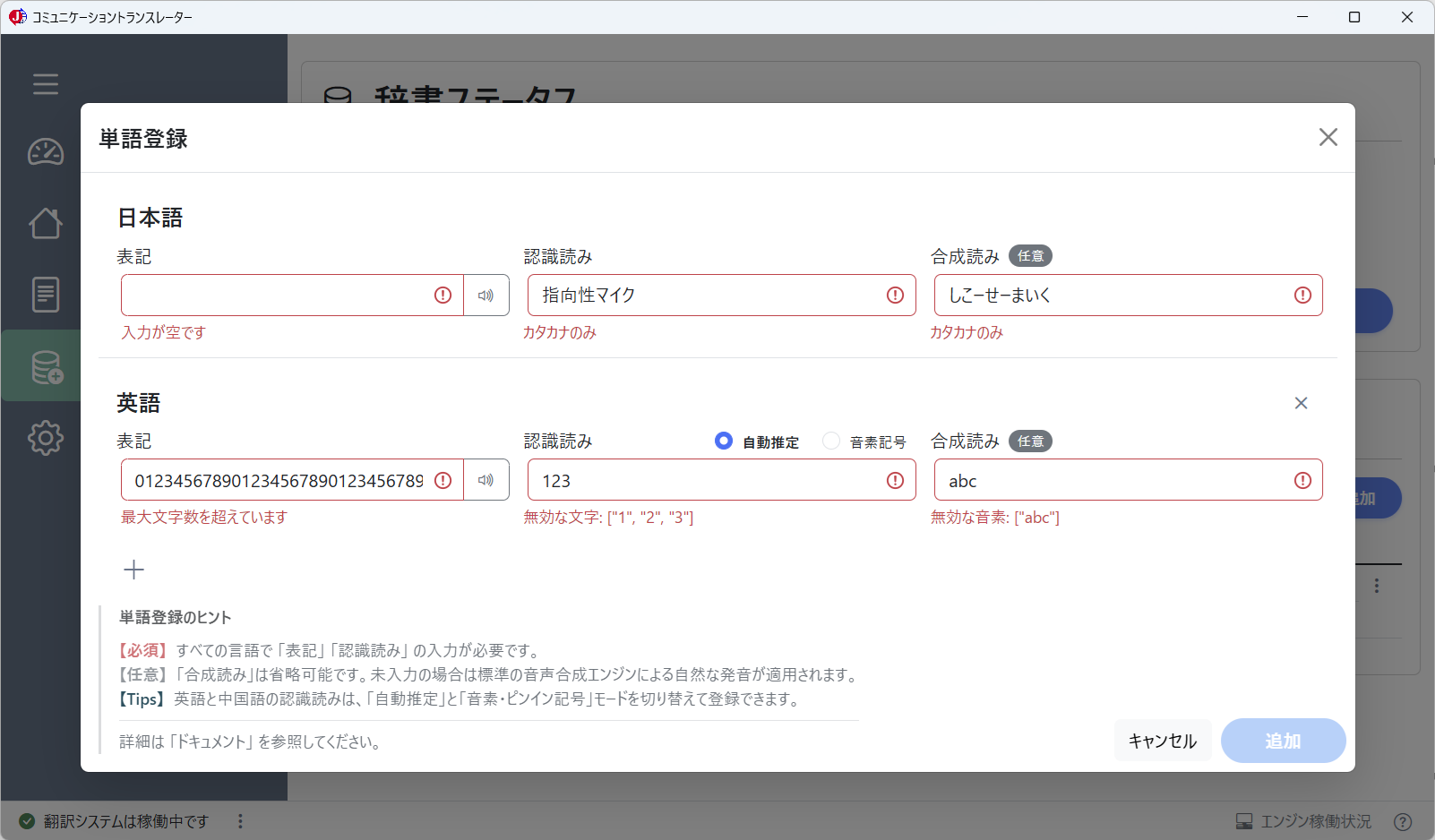Click the 単語登録のヒント heading
The height and width of the screenshot is (840, 1435).
point(176,617)
